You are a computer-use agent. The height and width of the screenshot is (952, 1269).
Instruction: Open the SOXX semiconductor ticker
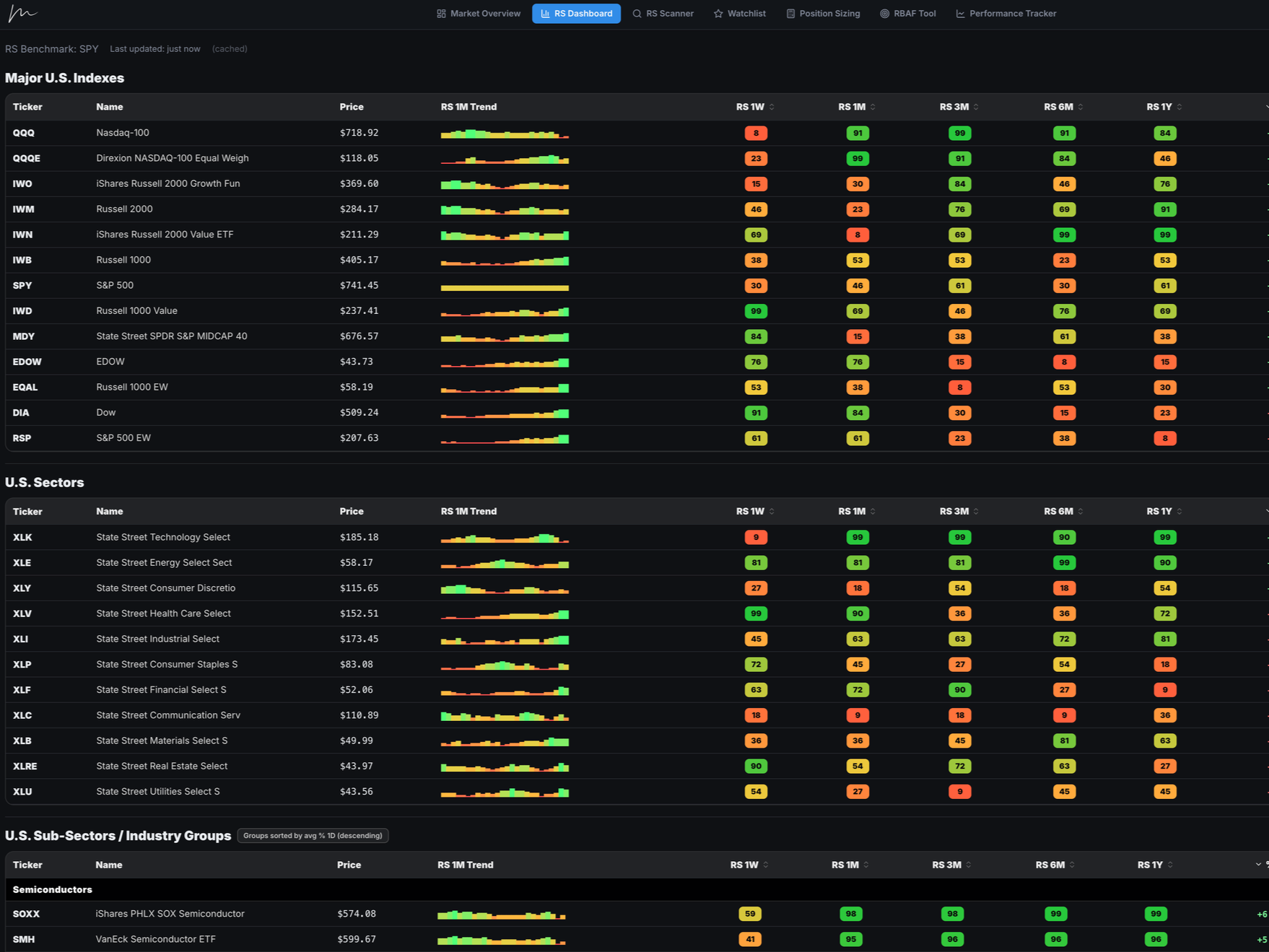pyautogui.click(x=26, y=914)
